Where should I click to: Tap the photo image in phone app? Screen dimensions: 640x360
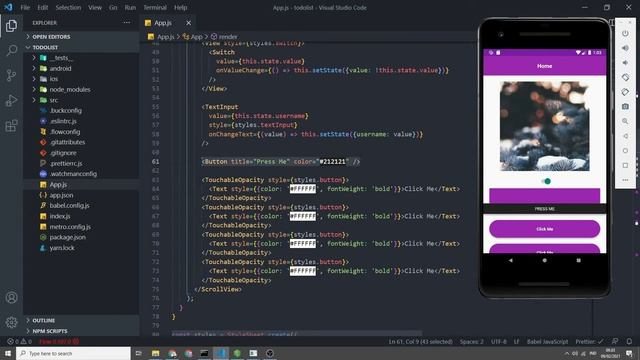point(544,126)
